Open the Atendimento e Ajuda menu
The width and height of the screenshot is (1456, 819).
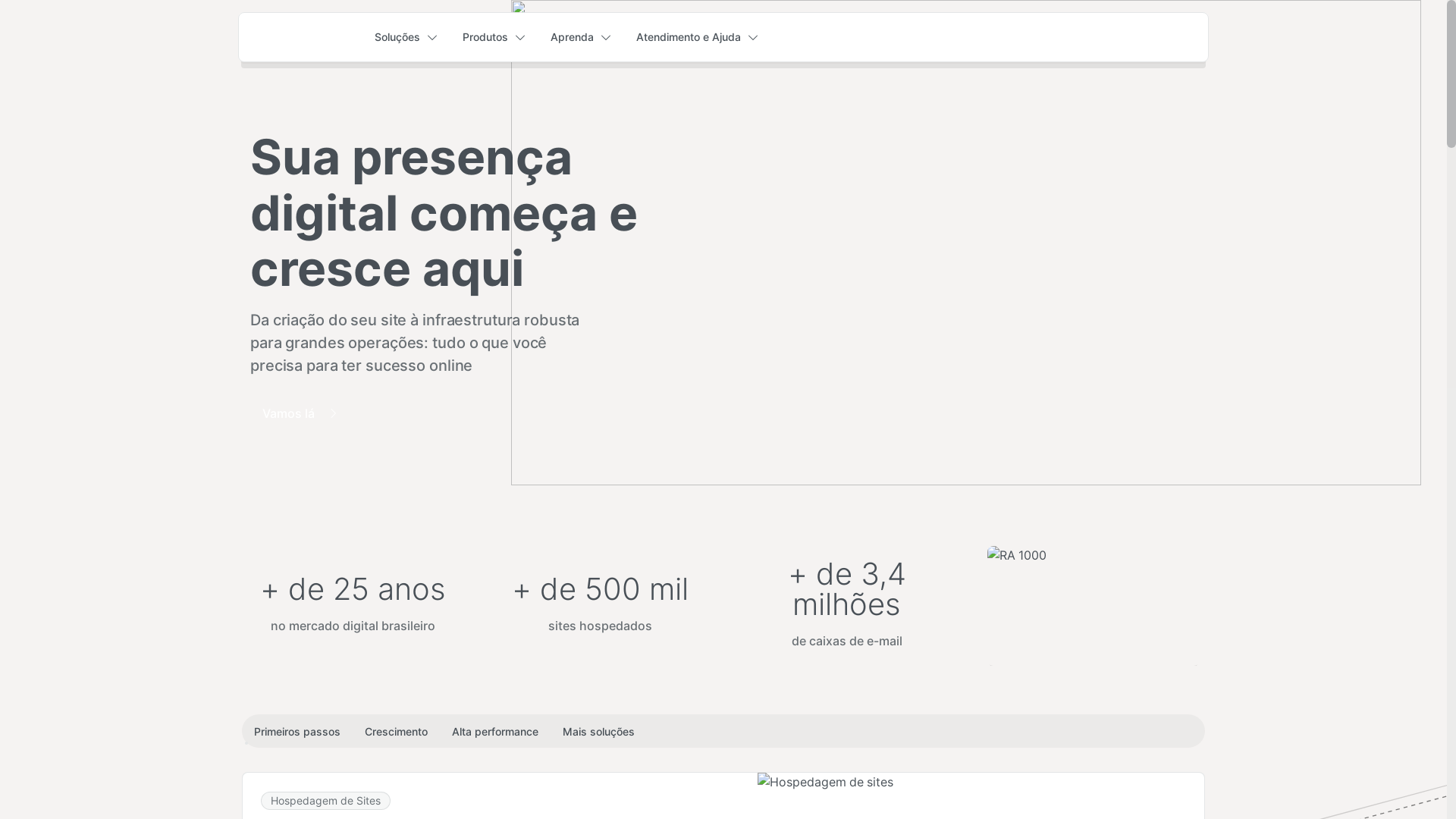(696, 37)
